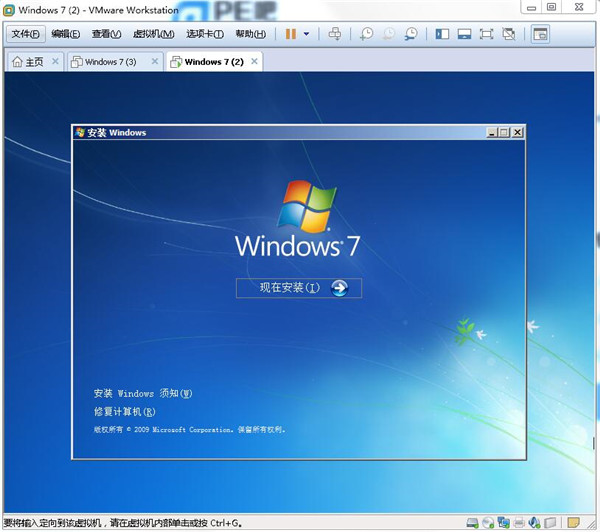This screenshot has height=532, width=600.
Task: Open the 帮助(H) menu
Action: (x=251, y=34)
